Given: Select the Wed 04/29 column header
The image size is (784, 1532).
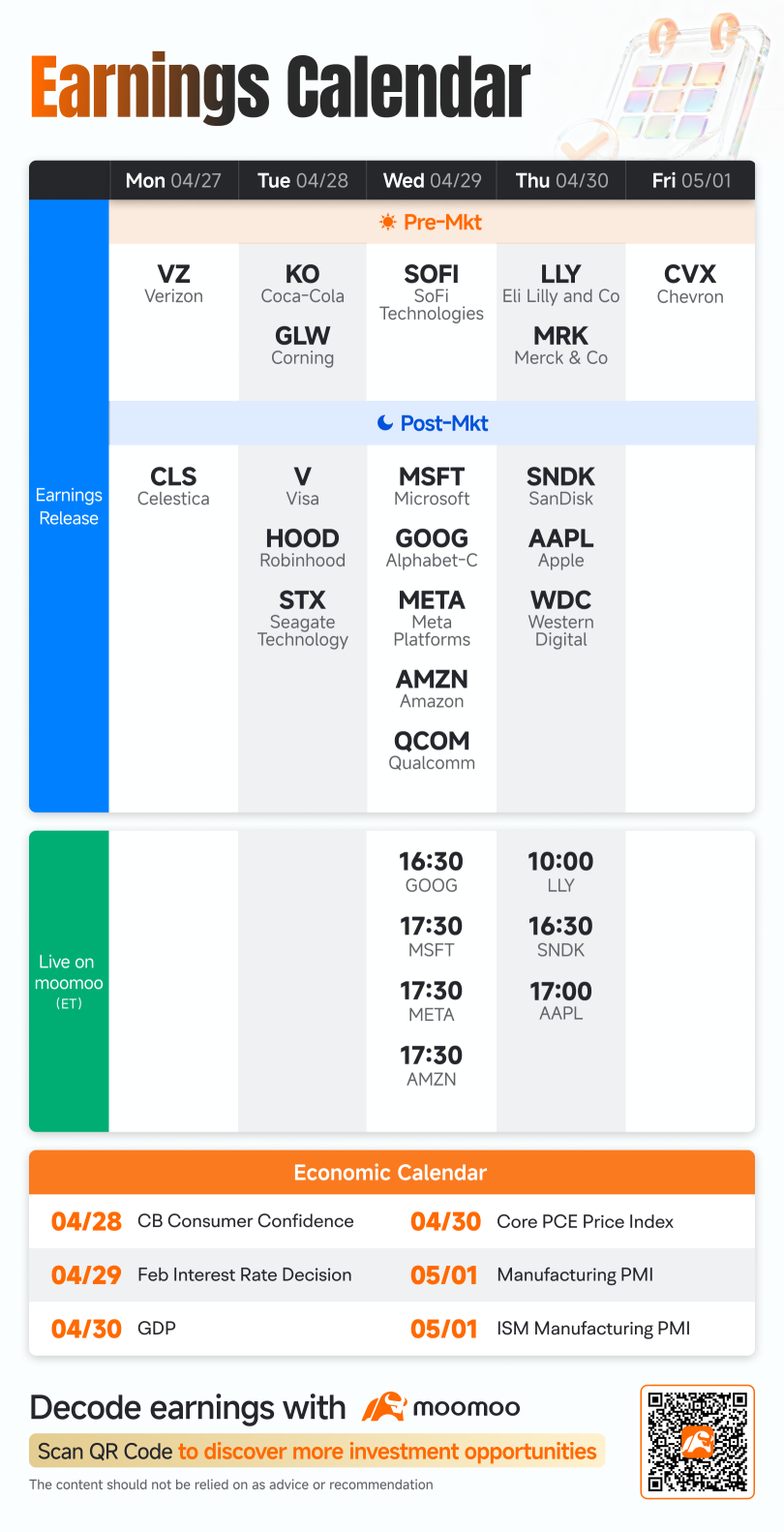Looking at the screenshot, I should point(432,180).
